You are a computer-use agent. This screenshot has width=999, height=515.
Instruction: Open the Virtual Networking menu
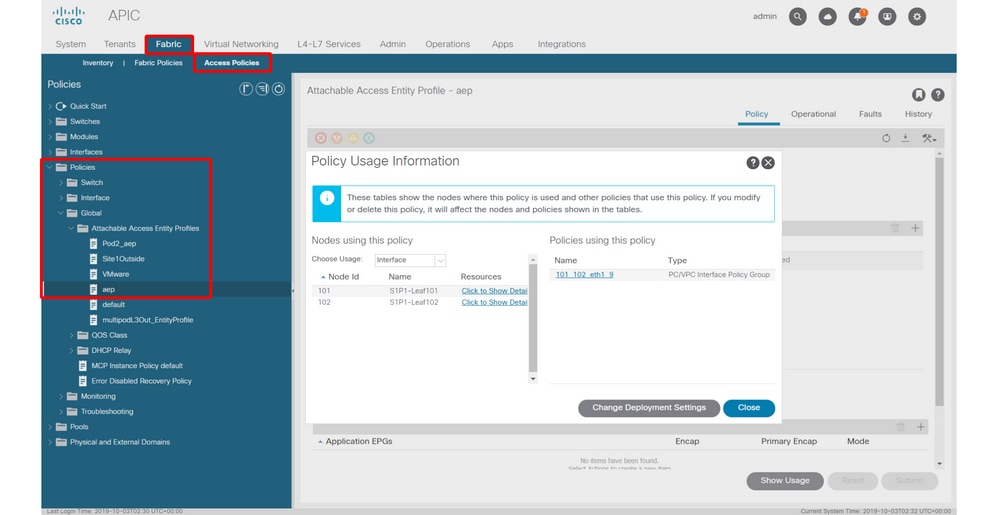pos(241,44)
